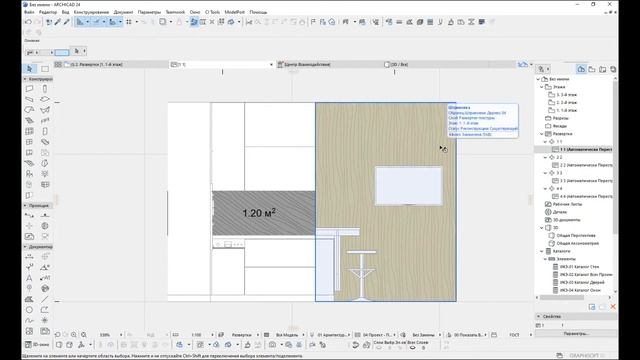Screen dimensions: 640x360
Task: Collapse the Развертки tree node
Action: coord(542,134)
